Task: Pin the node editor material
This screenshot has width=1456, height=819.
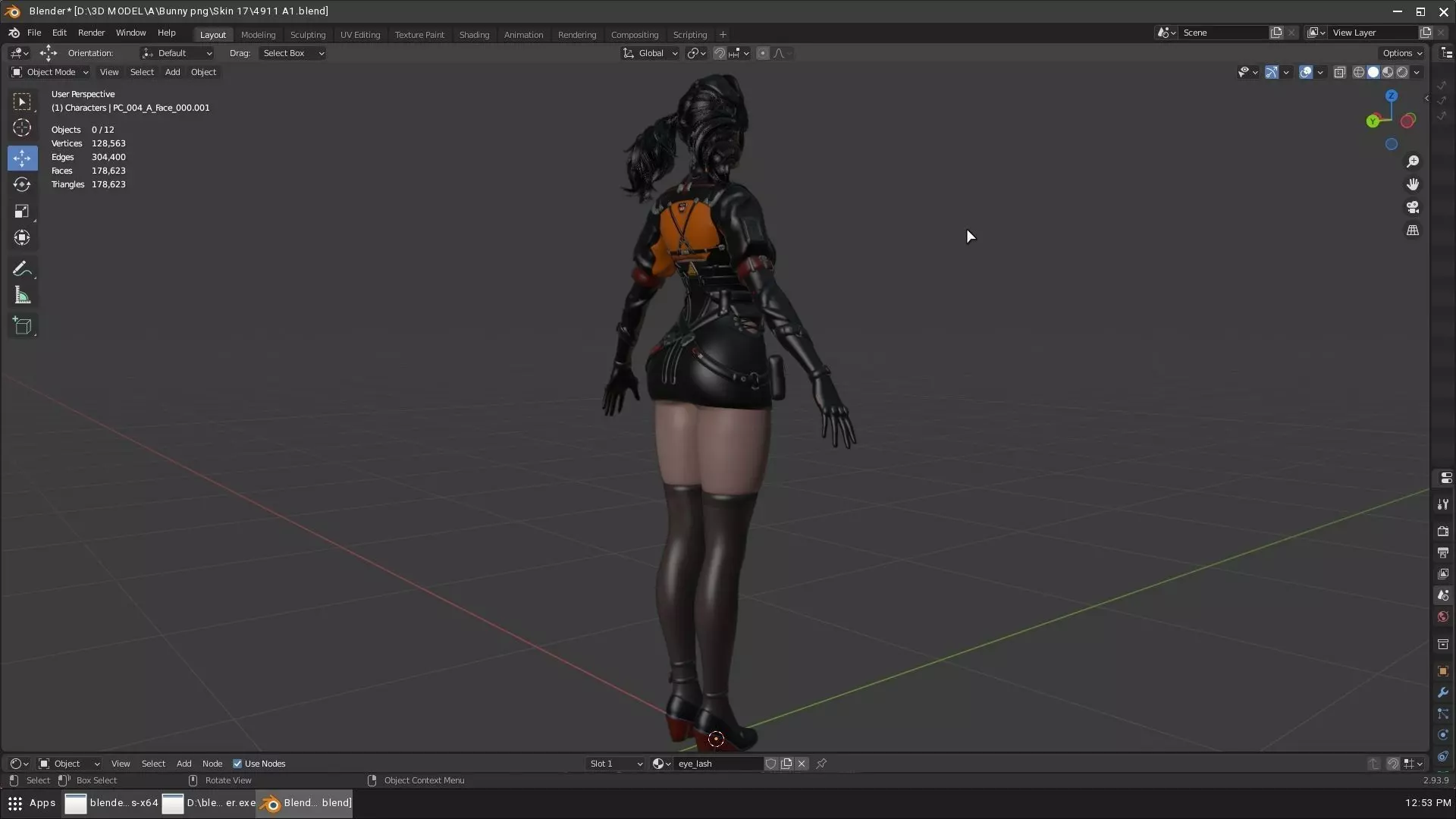Action: click(821, 764)
